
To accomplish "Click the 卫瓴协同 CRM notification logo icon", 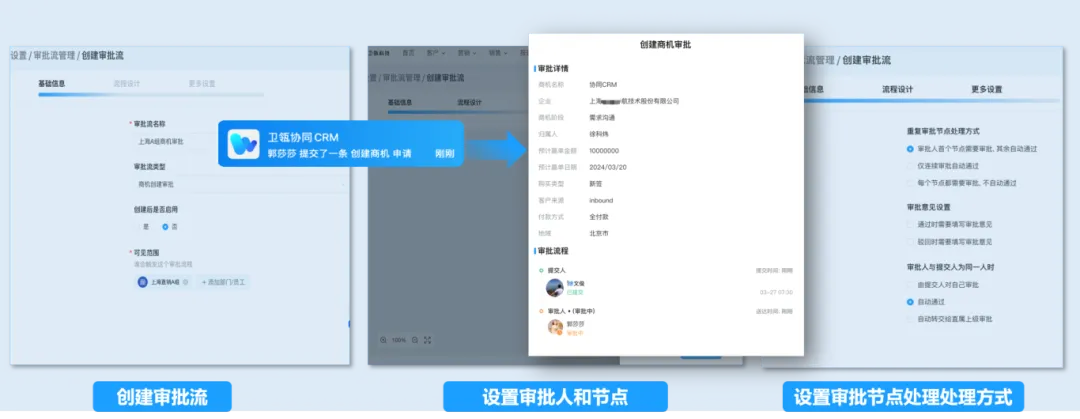I will coord(243,144).
